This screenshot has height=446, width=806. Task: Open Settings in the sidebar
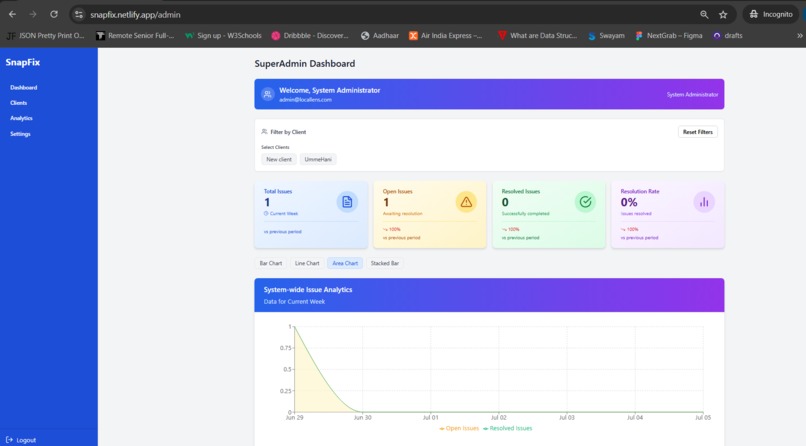[20, 134]
